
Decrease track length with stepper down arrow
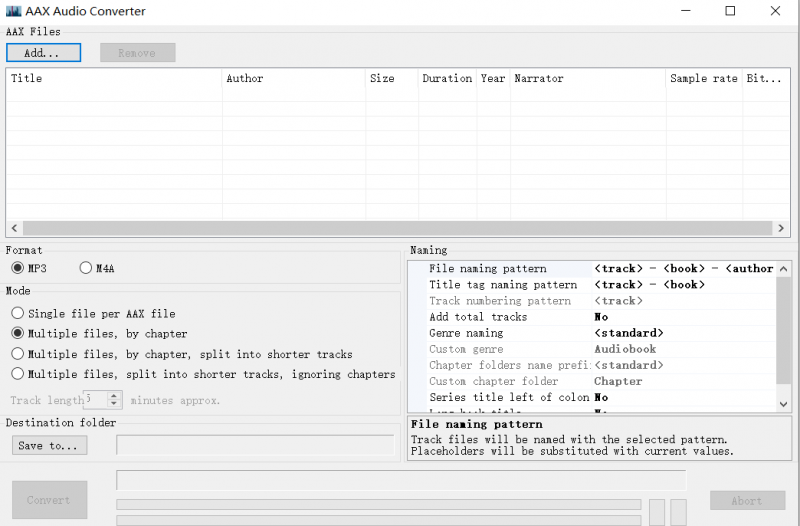[x=114, y=404]
